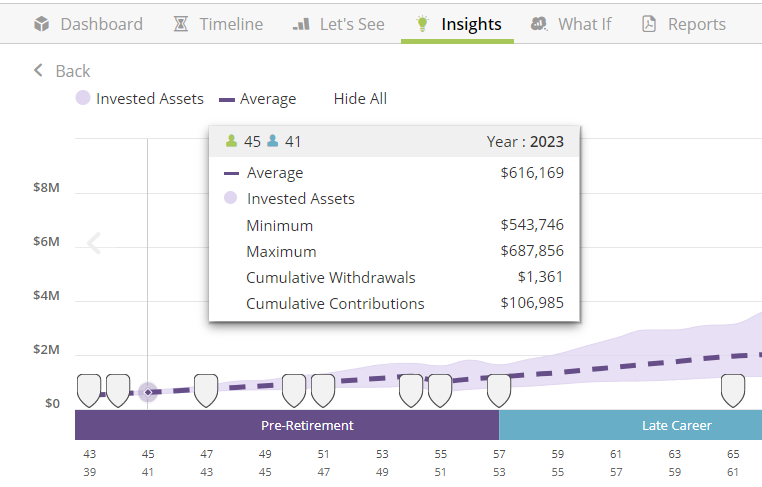This screenshot has width=762, height=487.
Task: Click the Timeline hourglass icon
Action: tap(180, 24)
